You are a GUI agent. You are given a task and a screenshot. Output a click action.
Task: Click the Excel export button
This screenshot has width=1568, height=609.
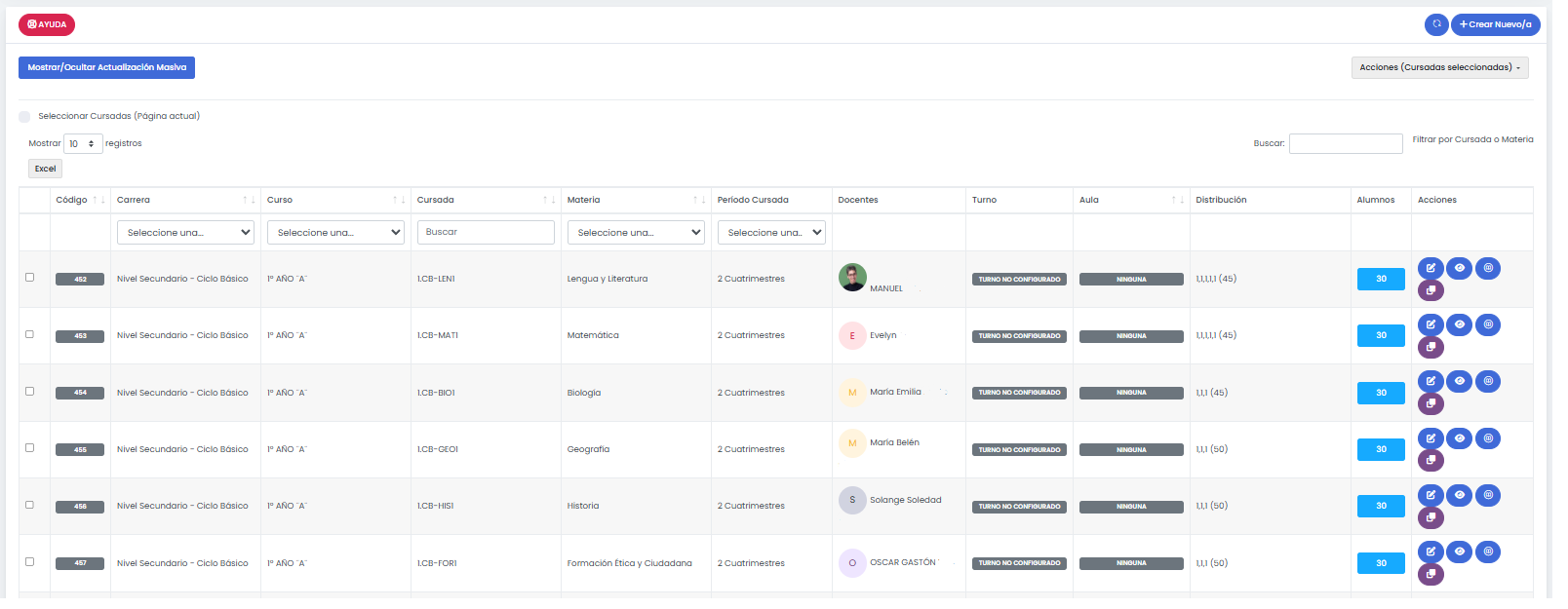tap(45, 169)
